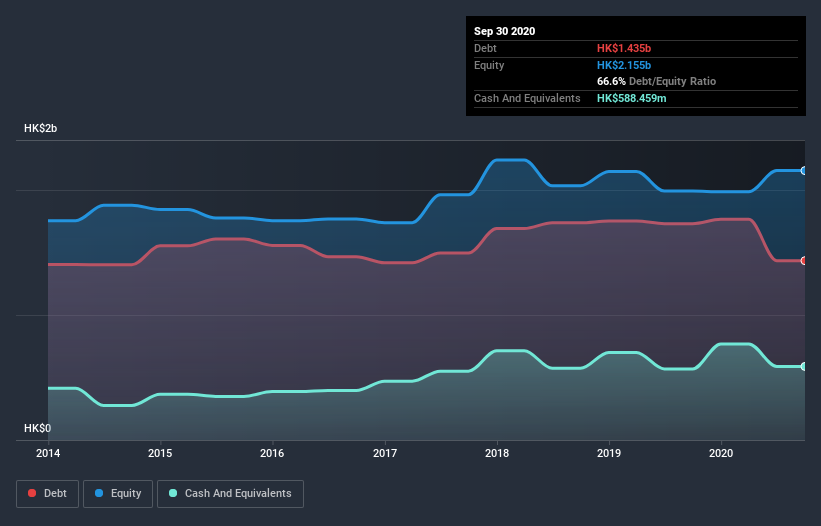Image resolution: width=821 pixels, height=526 pixels.
Task: Click the 2016 axis label
Action: (x=272, y=453)
